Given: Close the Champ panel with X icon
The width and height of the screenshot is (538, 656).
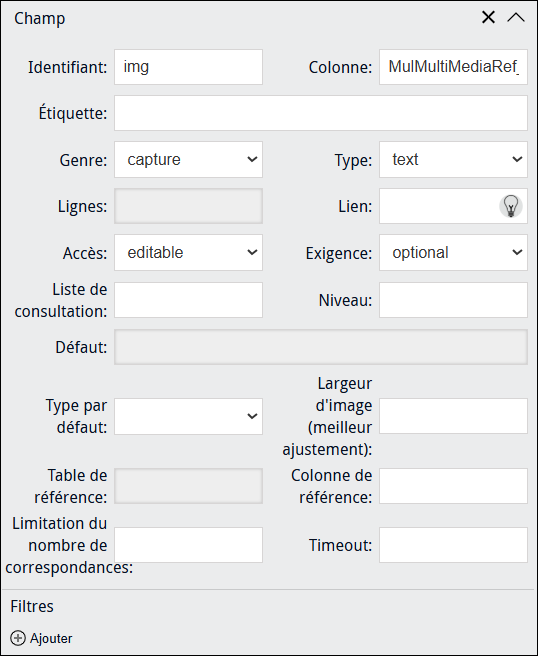Looking at the screenshot, I should [488, 18].
